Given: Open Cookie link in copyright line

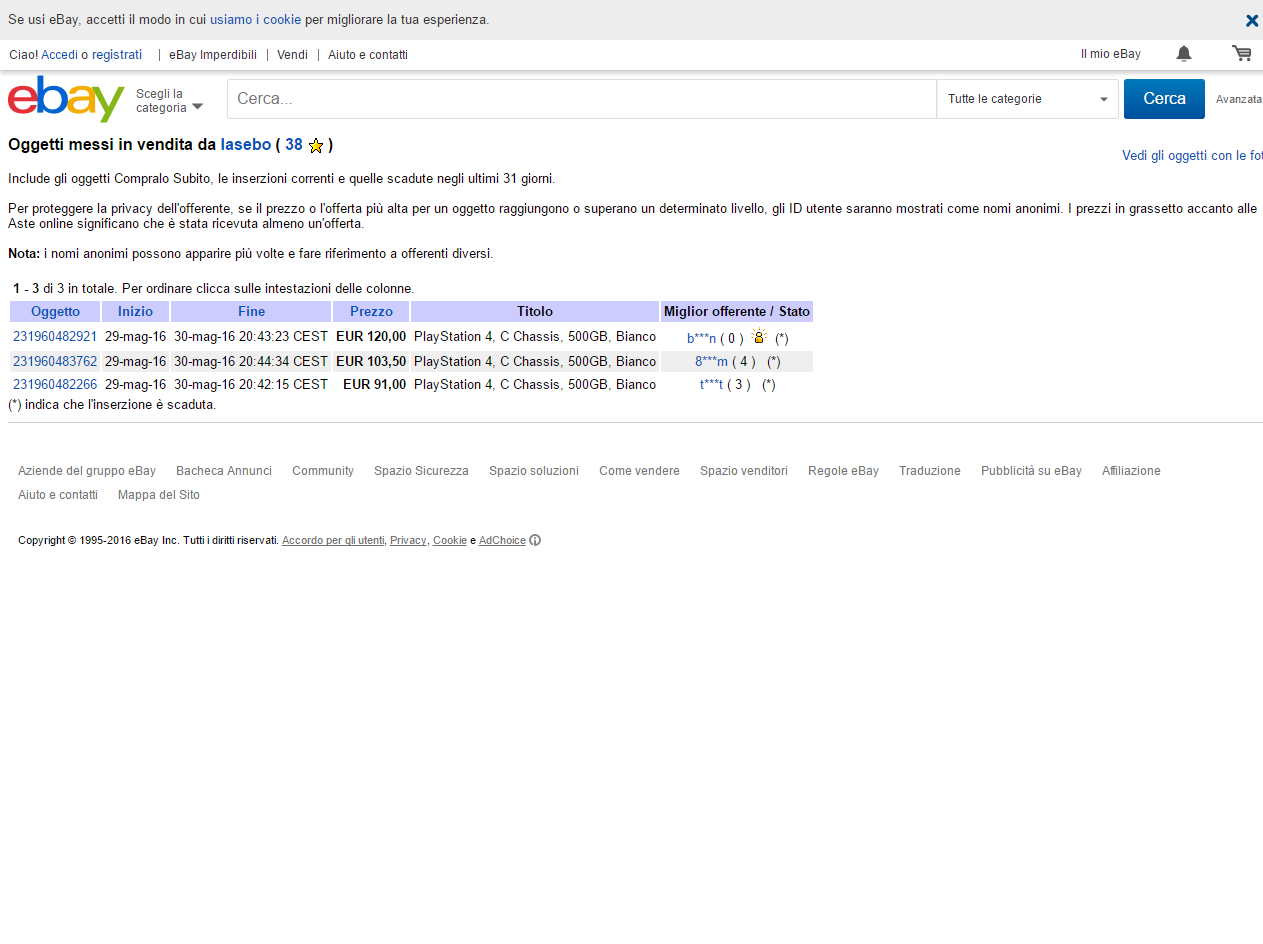Looking at the screenshot, I should coord(450,541).
